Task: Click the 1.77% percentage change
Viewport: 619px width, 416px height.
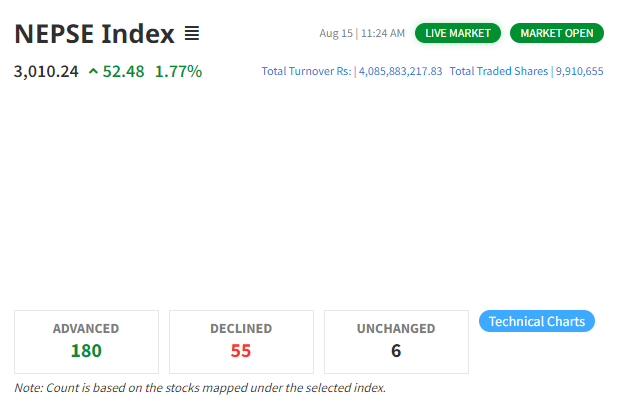Action: pyautogui.click(x=178, y=72)
